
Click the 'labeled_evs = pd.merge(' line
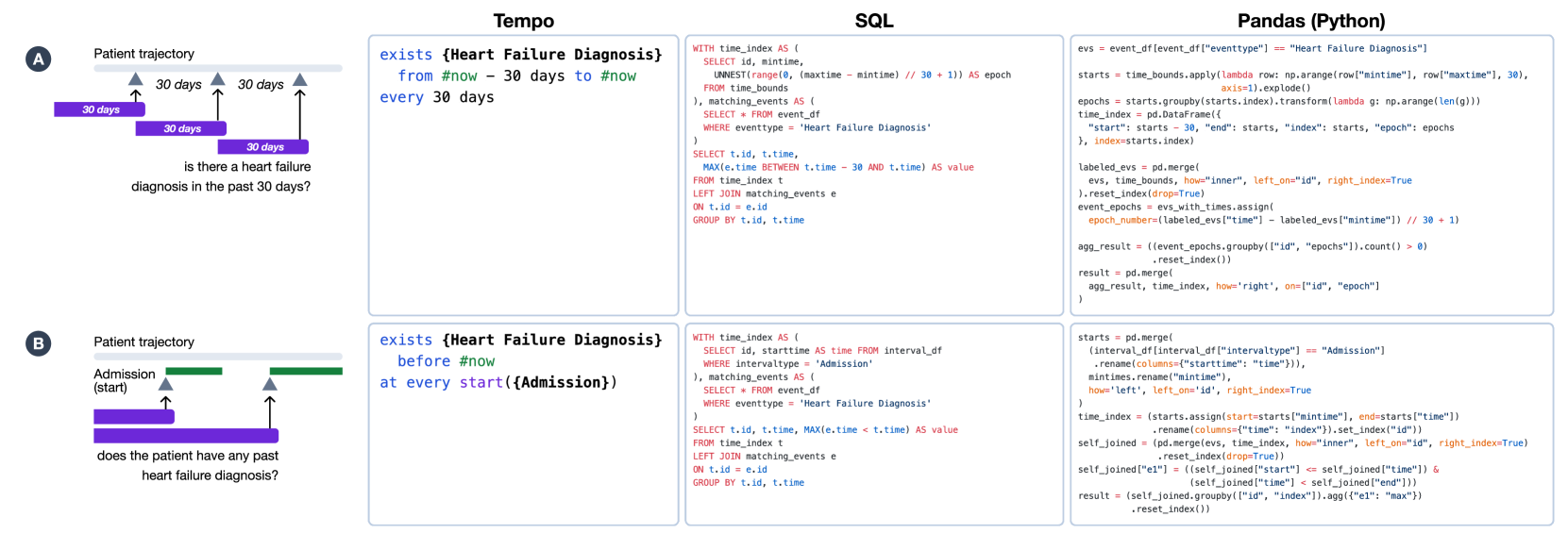(1138, 167)
